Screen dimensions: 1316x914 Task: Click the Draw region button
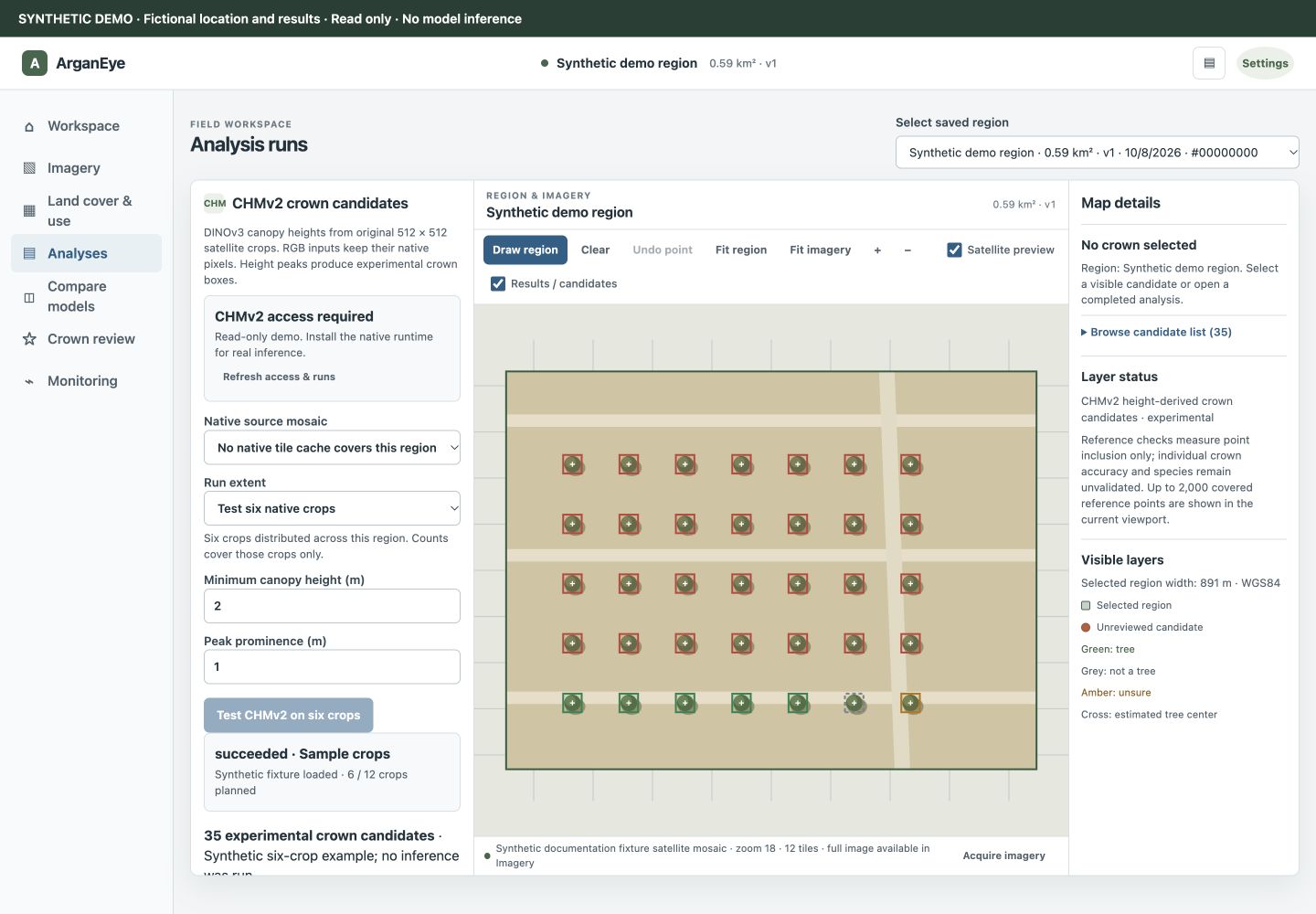(525, 250)
